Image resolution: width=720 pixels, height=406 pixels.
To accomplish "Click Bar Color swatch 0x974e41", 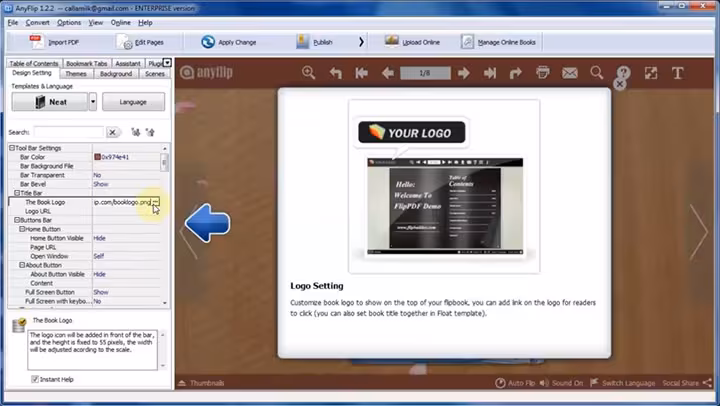I will [97, 157].
